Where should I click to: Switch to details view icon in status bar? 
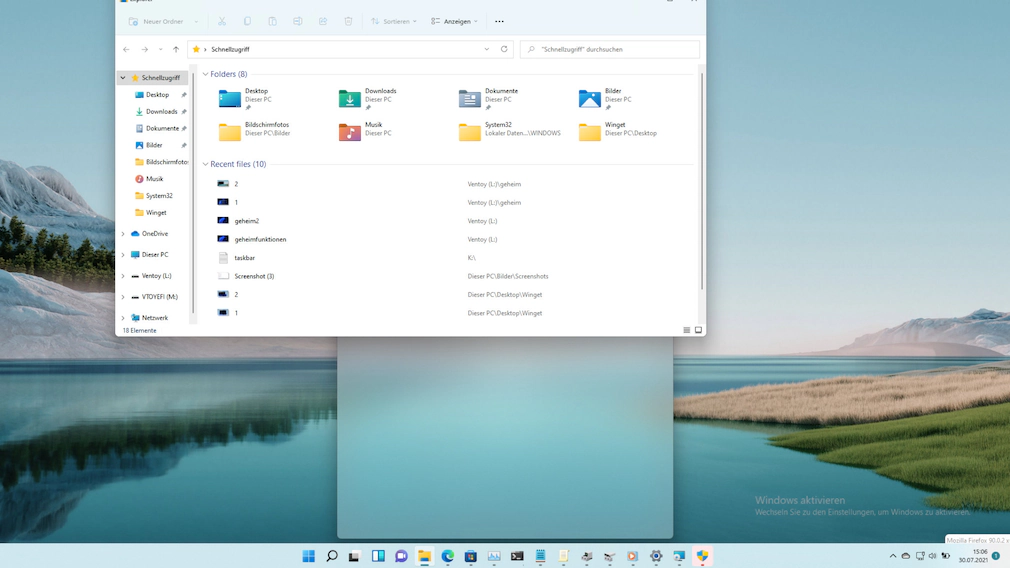point(687,330)
